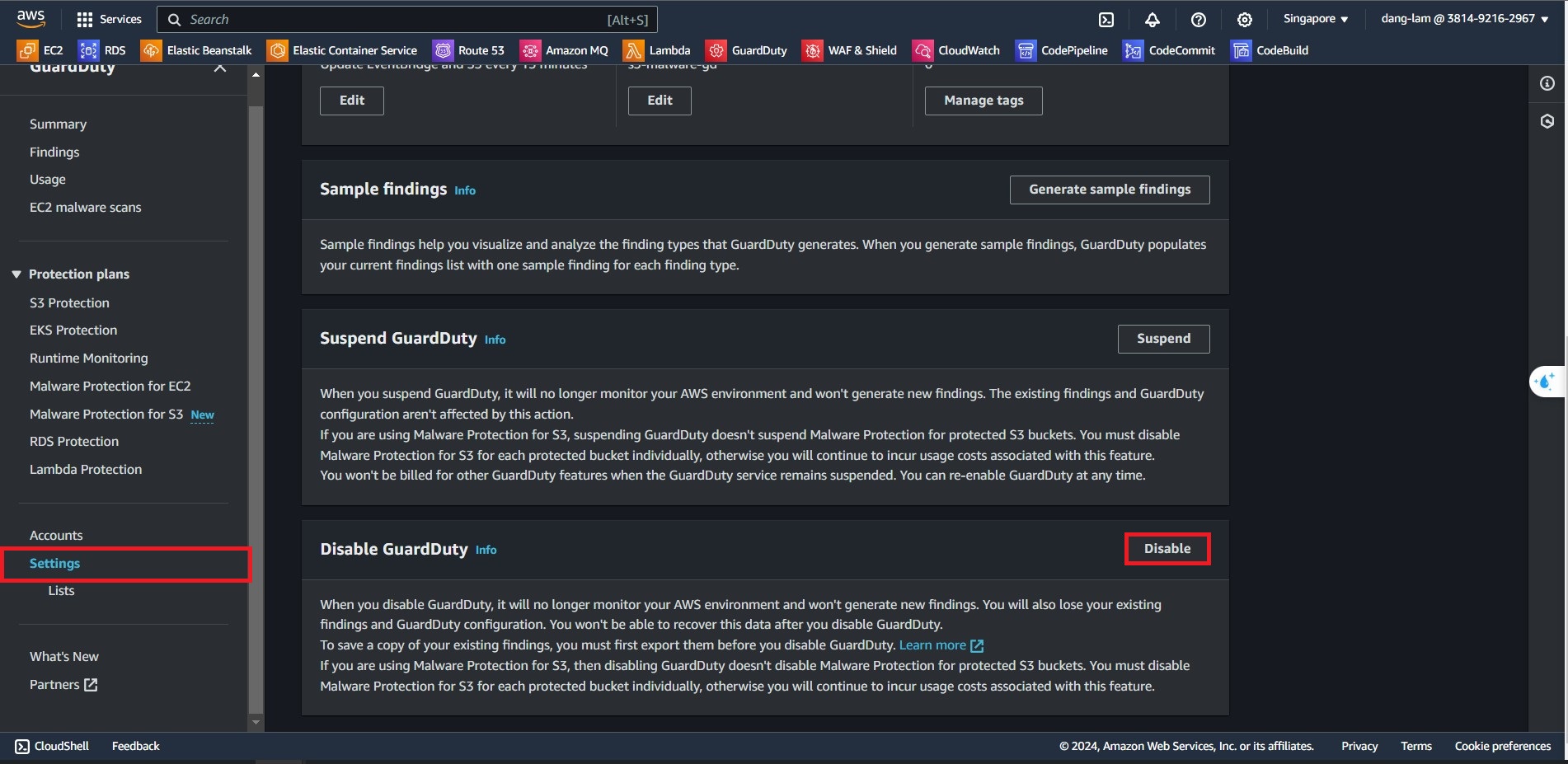
Task: Click the AWS logo home icon
Action: (x=31, y=18)
